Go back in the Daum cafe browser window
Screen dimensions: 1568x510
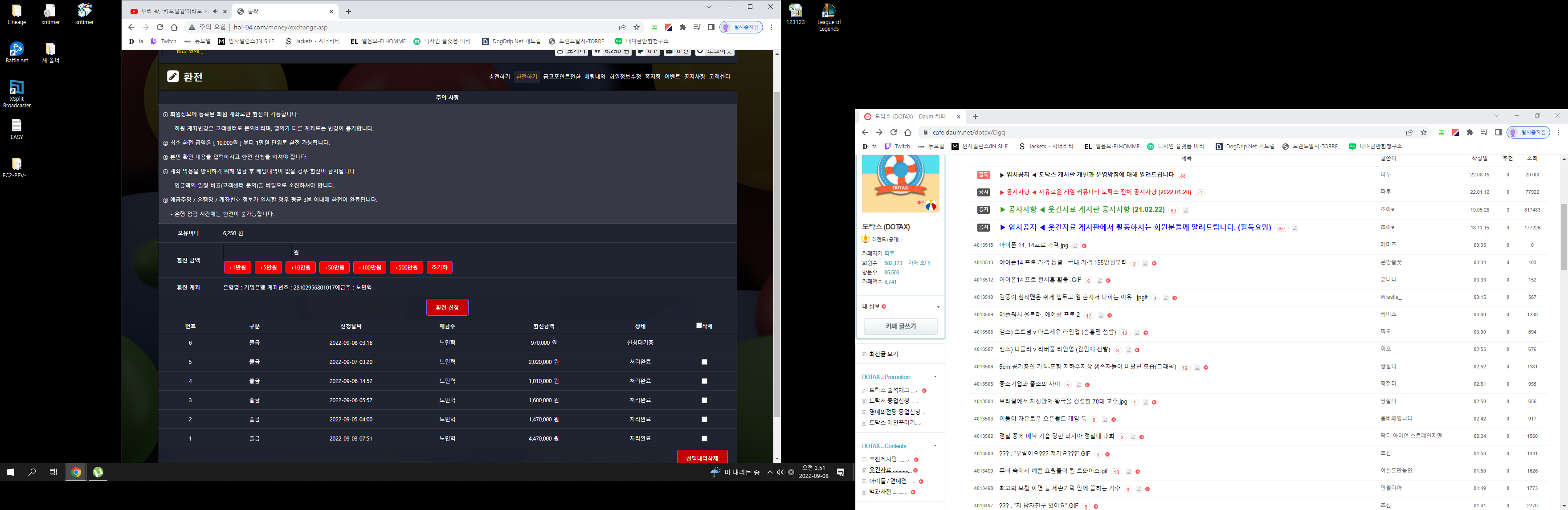865,132
